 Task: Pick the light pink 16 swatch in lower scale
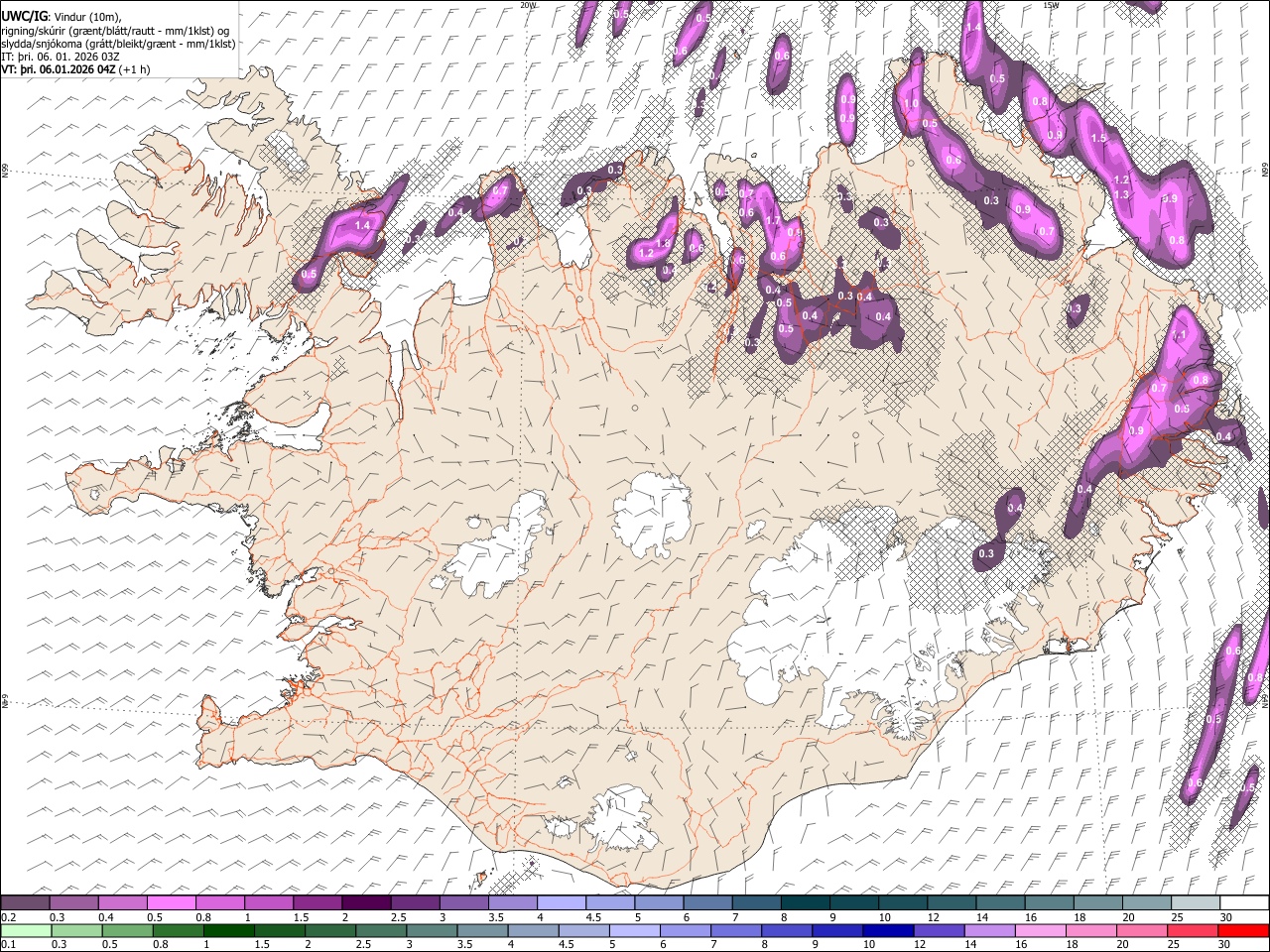click(1040, 930)
